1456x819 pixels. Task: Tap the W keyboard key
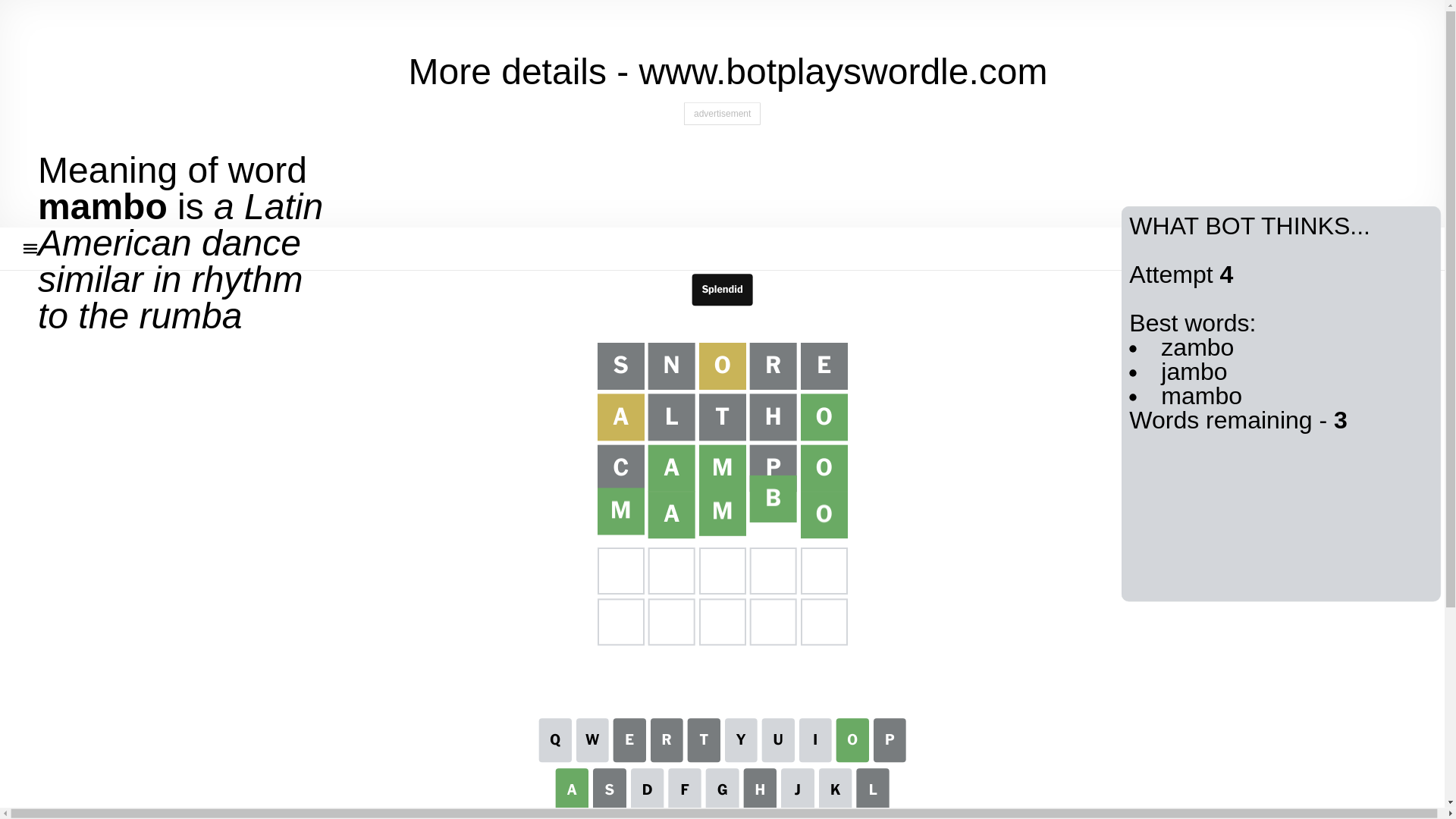(x=592, y=740)
